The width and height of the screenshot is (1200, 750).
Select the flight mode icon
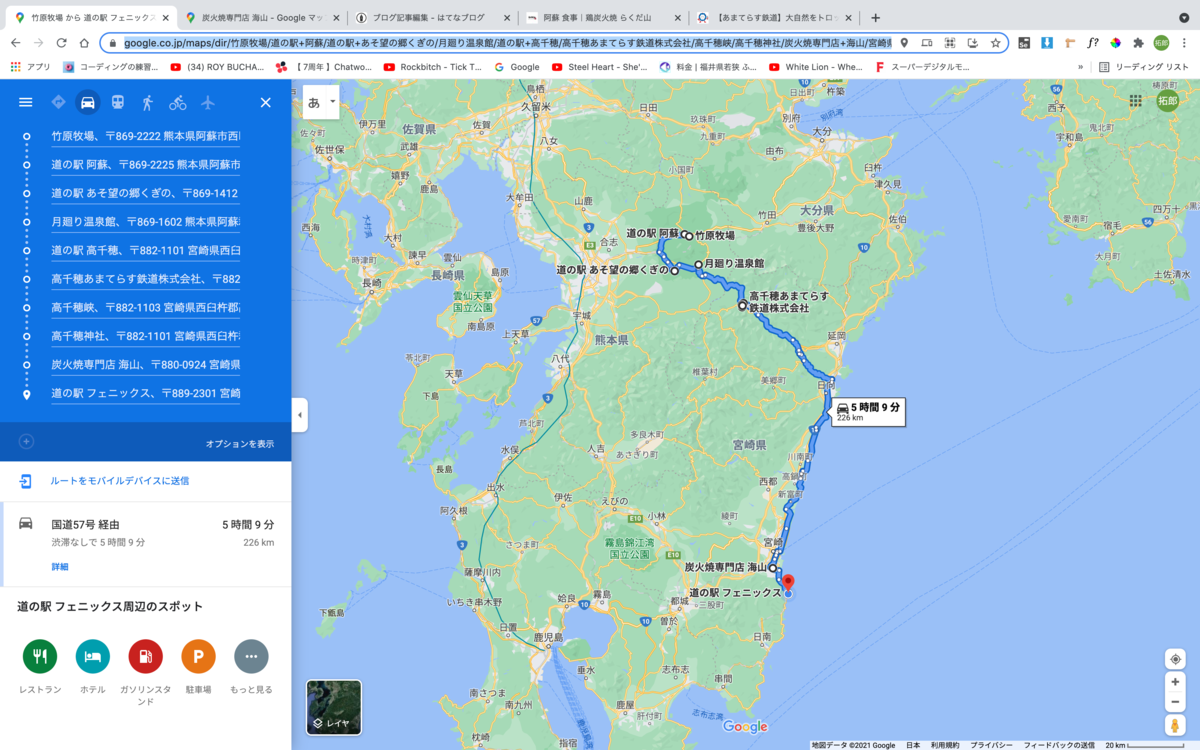point(208,102)
